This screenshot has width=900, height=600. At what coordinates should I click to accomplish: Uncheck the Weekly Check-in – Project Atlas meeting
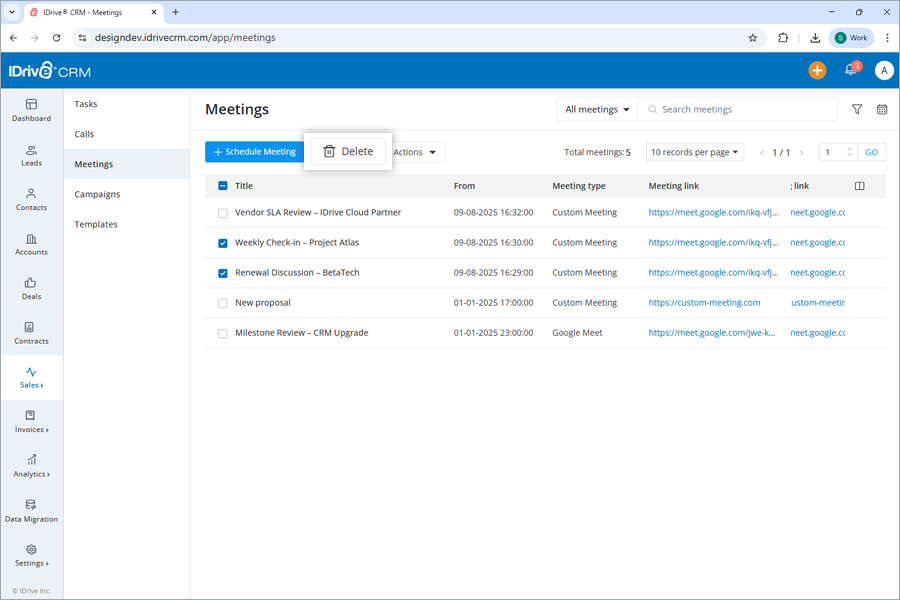coord(222,242)
